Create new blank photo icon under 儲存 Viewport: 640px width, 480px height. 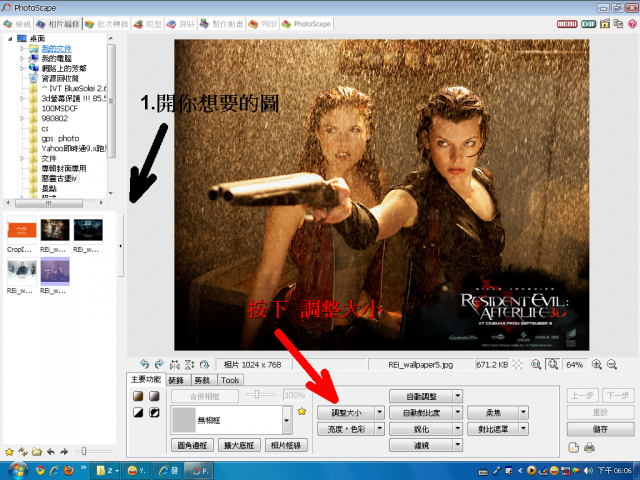coord(574,447)
